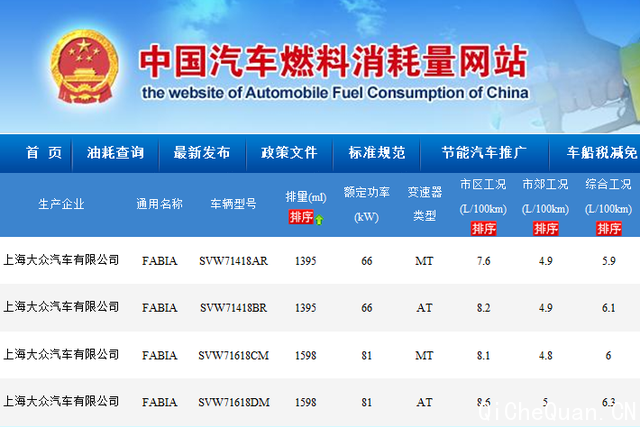Click power value 66 in SVW71418BR row
The image size is (640, 427).
coord(367,308)
